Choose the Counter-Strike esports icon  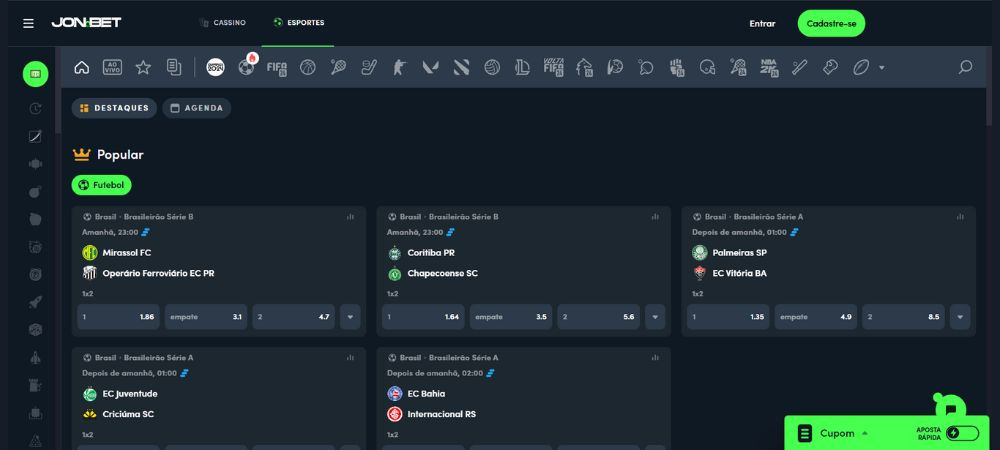pyautogui.click(x=400, y=67)
